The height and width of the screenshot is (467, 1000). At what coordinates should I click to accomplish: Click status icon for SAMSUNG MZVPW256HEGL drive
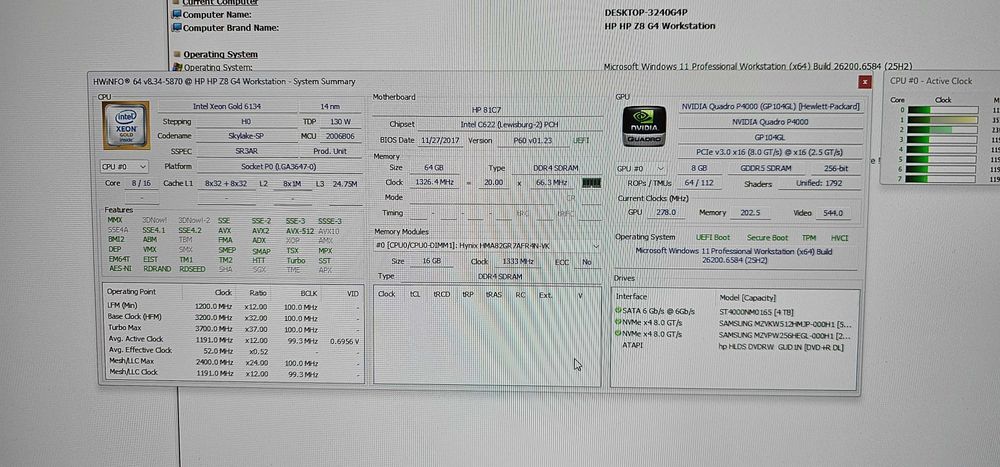point(619,334)
